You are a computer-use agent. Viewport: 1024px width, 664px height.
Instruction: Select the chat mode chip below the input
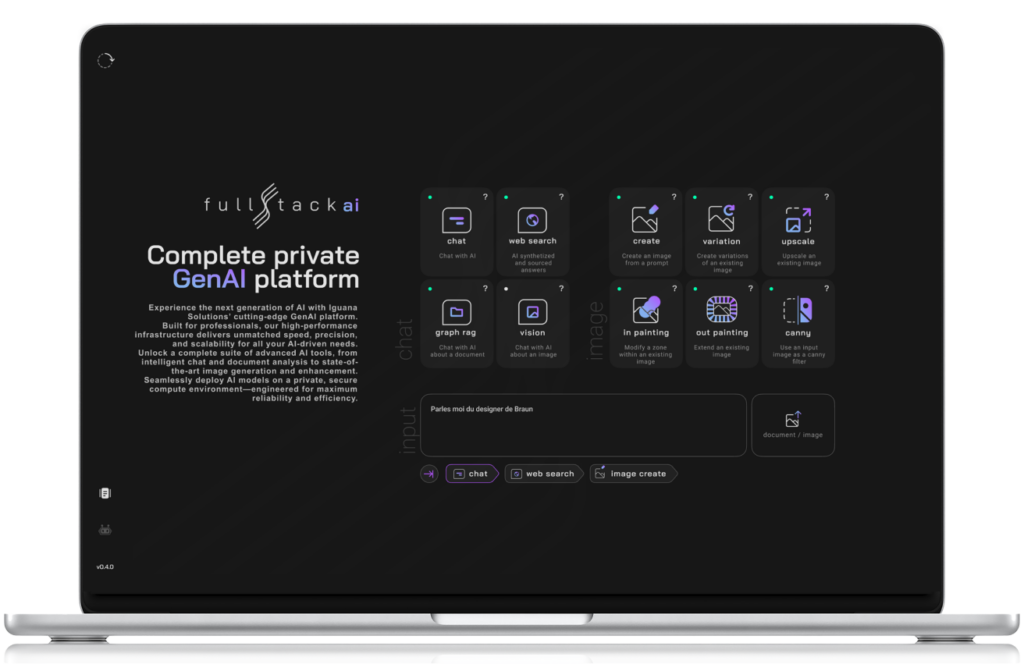(x=472, y=474)
